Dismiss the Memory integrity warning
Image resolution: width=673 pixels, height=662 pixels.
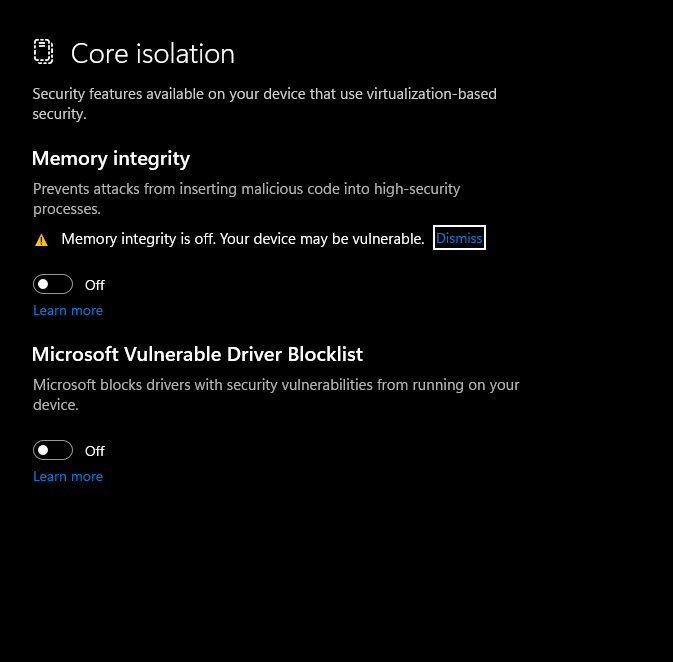459,238
